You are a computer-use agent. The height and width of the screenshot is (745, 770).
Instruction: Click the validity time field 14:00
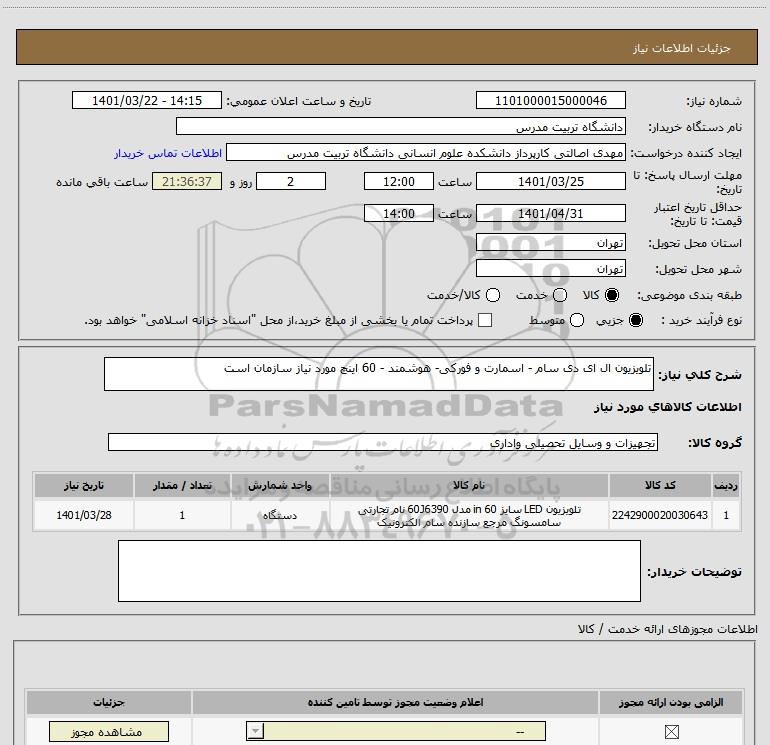[x=399, y=213]
